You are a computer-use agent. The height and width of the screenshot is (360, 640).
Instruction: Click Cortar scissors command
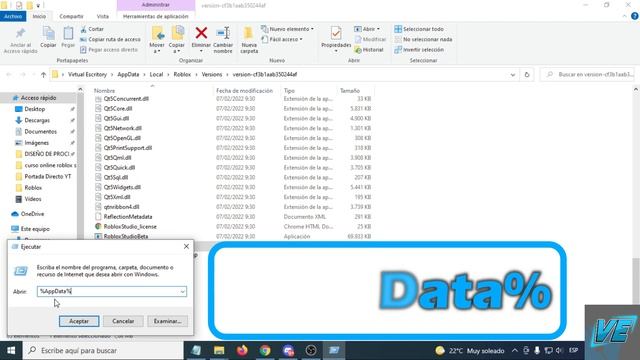(92, 29)
